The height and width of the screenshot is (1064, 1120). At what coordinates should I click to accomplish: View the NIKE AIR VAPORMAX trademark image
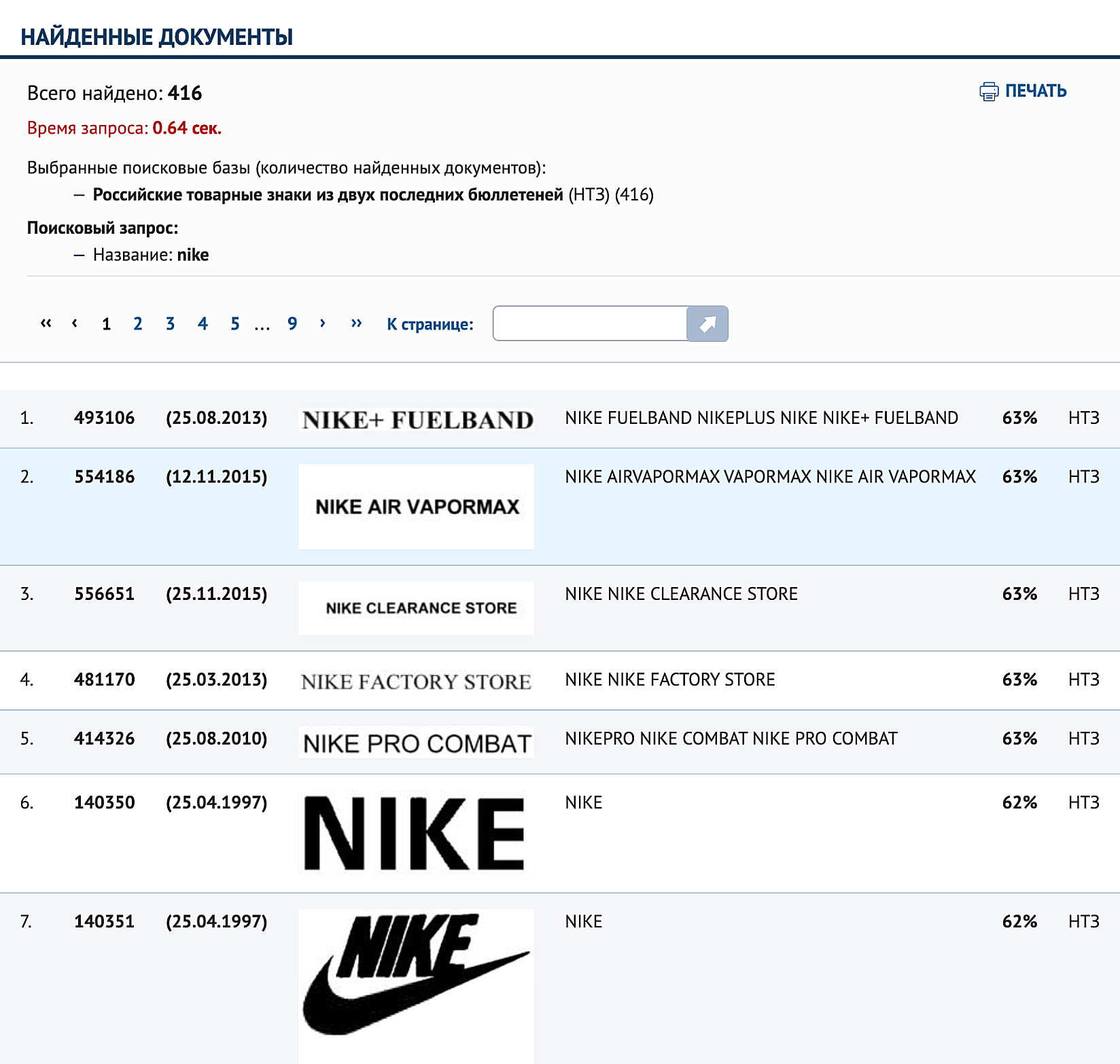(x=417, y=507)
